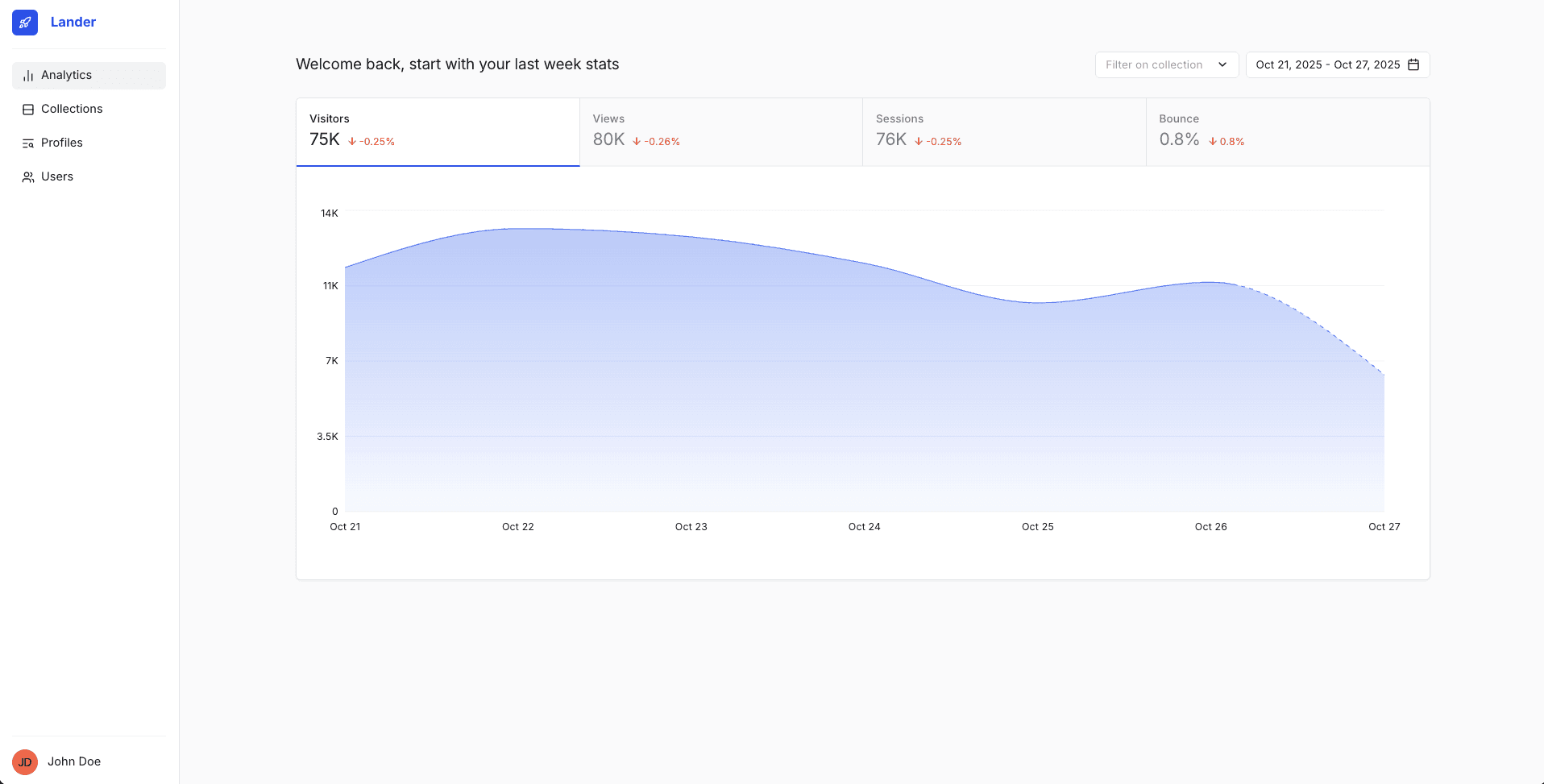Switch to the Views stats tab
The image size is (1544, 784).
(x=720, y=131)
